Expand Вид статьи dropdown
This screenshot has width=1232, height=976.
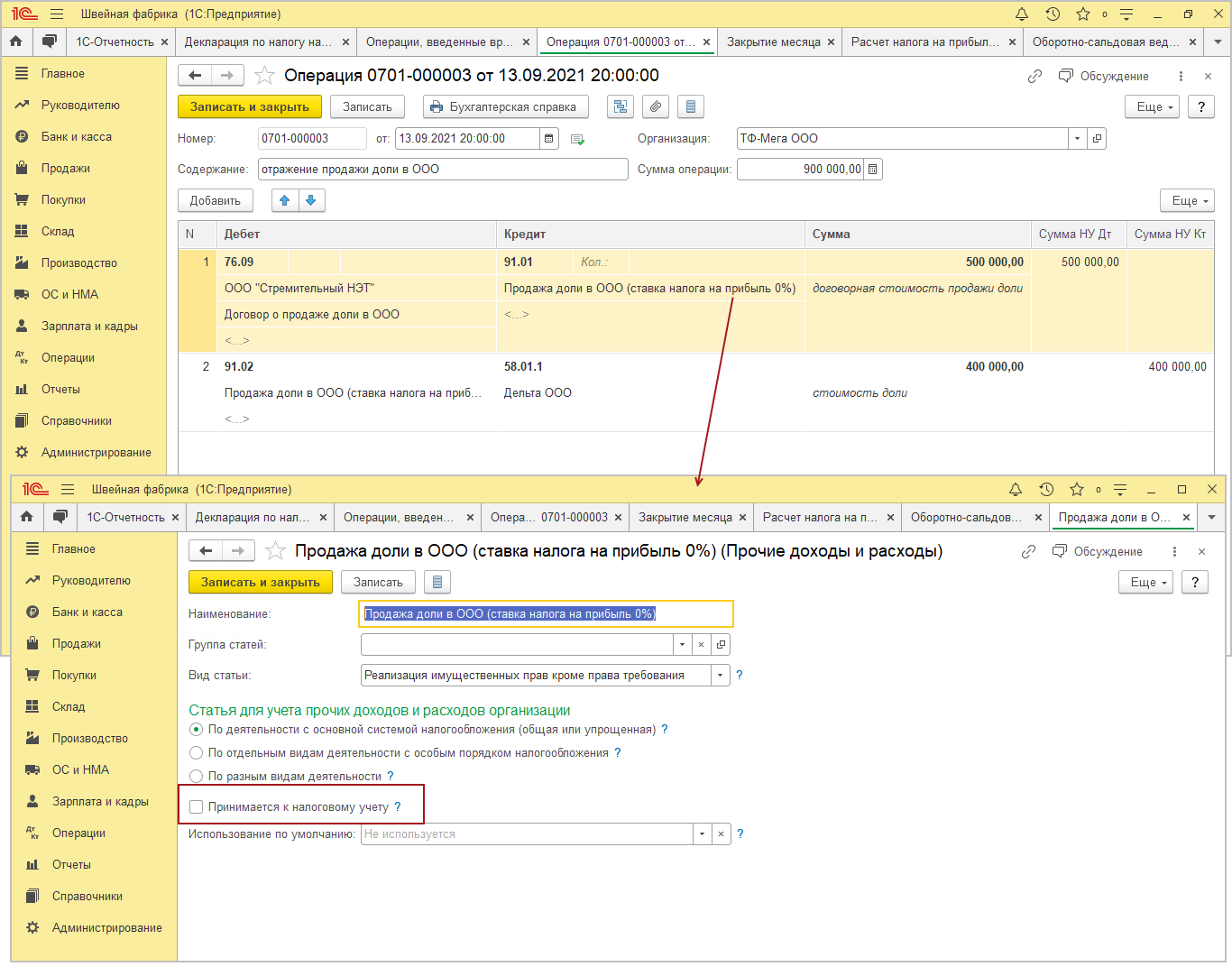[x=720, y=676]
